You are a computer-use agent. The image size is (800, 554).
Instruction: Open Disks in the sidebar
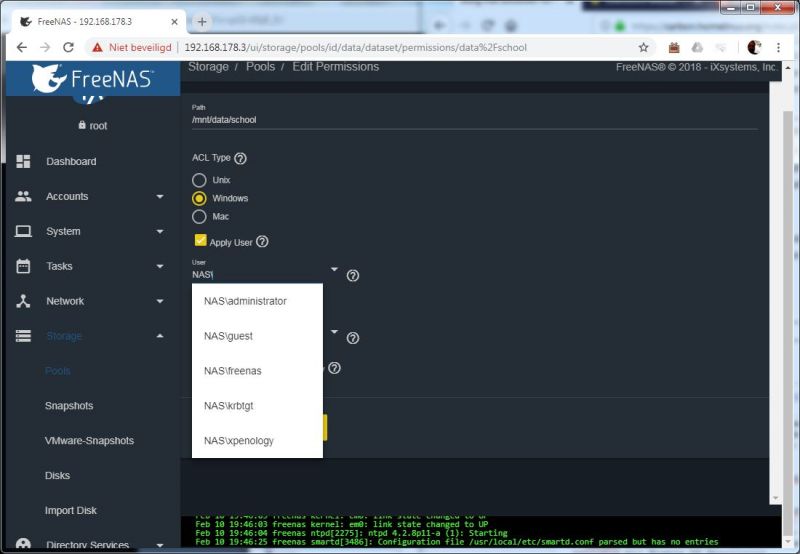[57, 475]
